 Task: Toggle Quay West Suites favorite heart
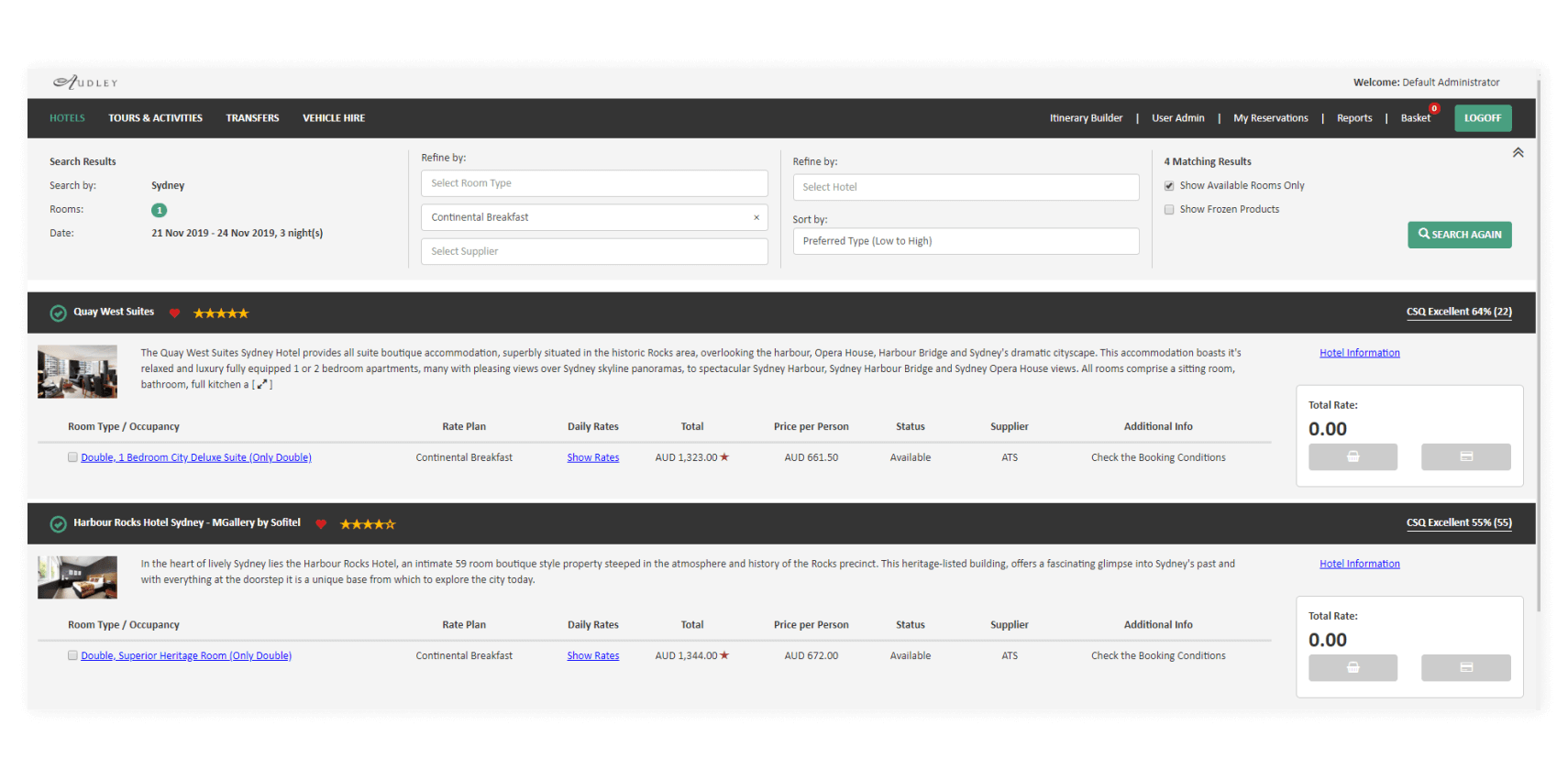click(x=174, y=313)
